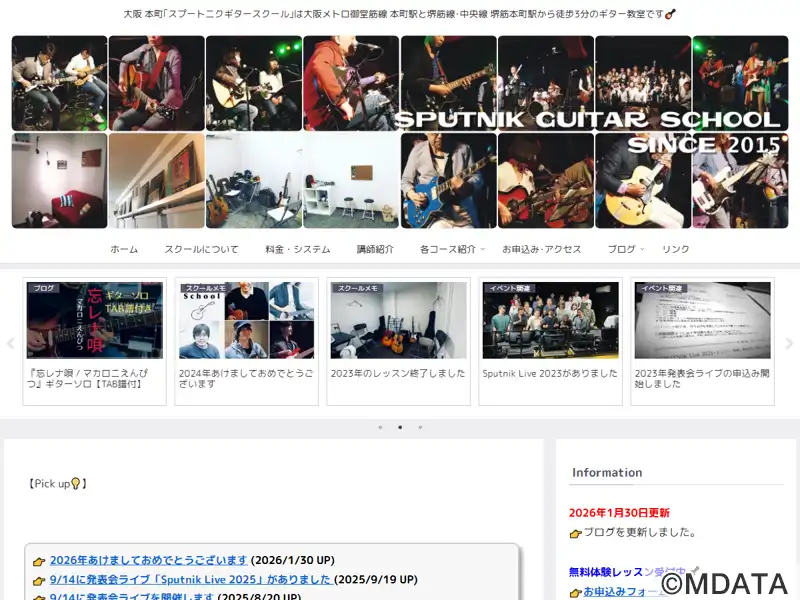The image size is (800, 600).
Task: Open the 2023年発表会ライブ申込み document thumbnail
Action: point(703,320)
